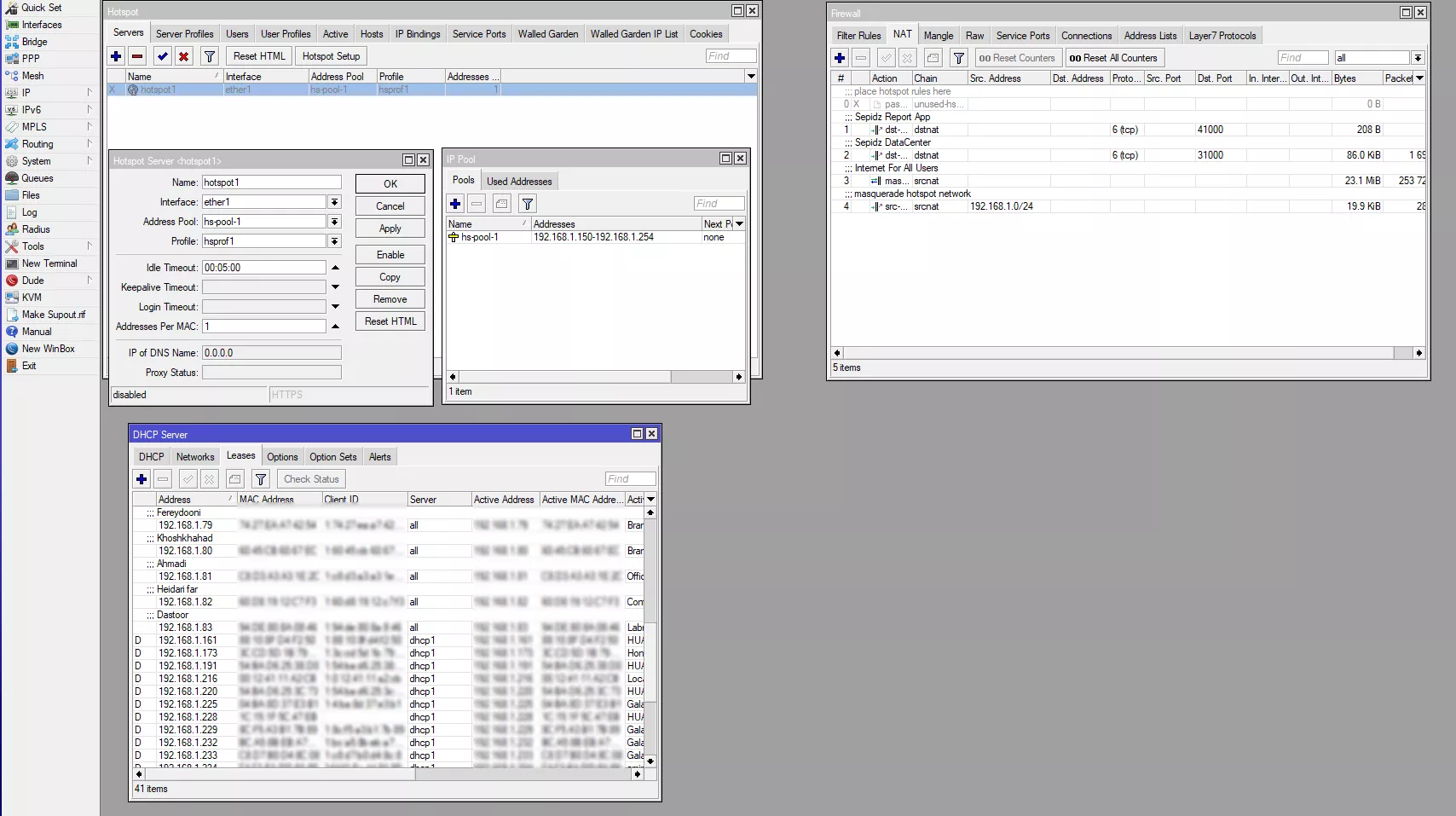Open Option Sets tab in DHCP Server
Screen dimensions: 1456x816
pos(333,457)
